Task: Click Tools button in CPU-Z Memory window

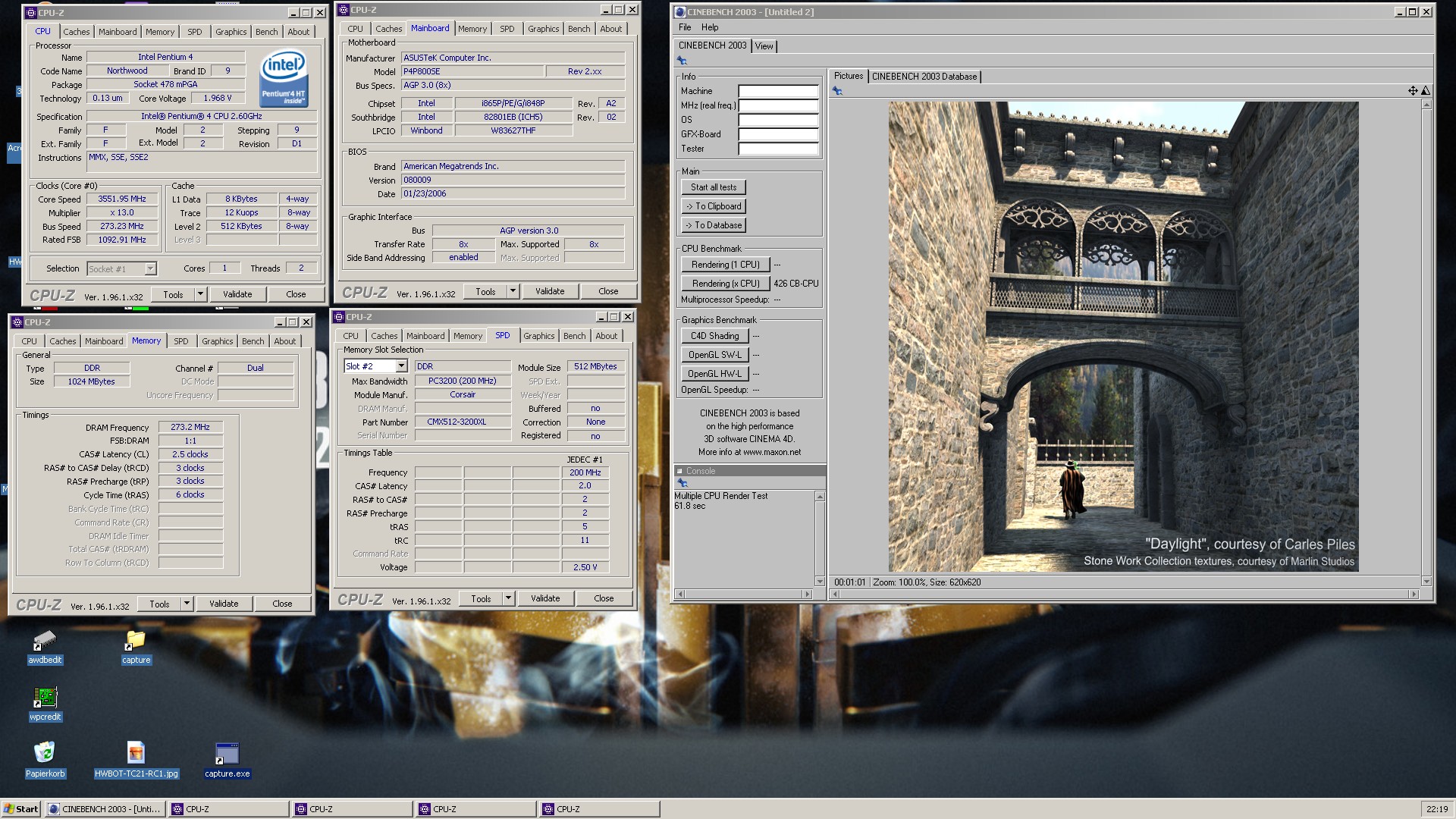Action: point(159,604)
